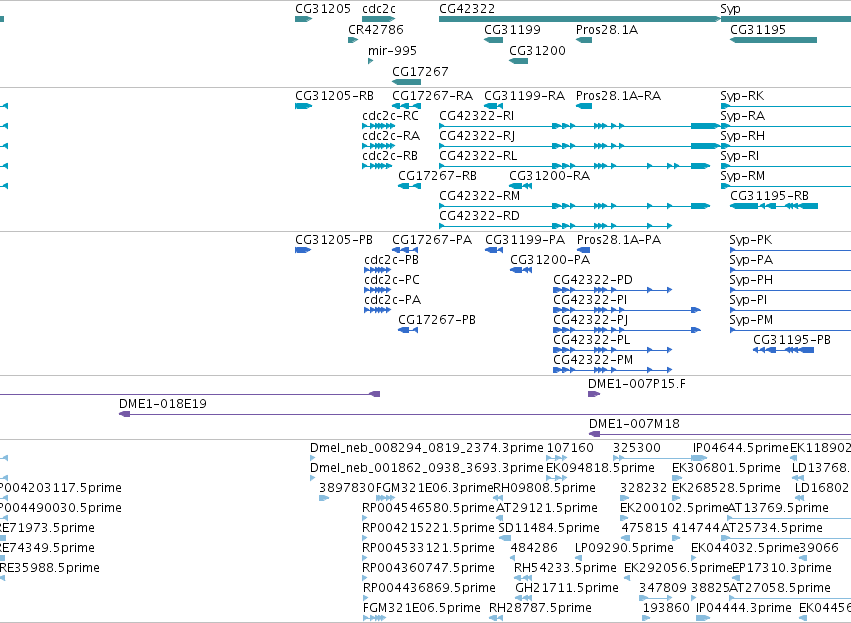The height and width of the screenshot is (623, 851).
Task: Select protein CG42322-PL
Action: (x=613, y=351)
